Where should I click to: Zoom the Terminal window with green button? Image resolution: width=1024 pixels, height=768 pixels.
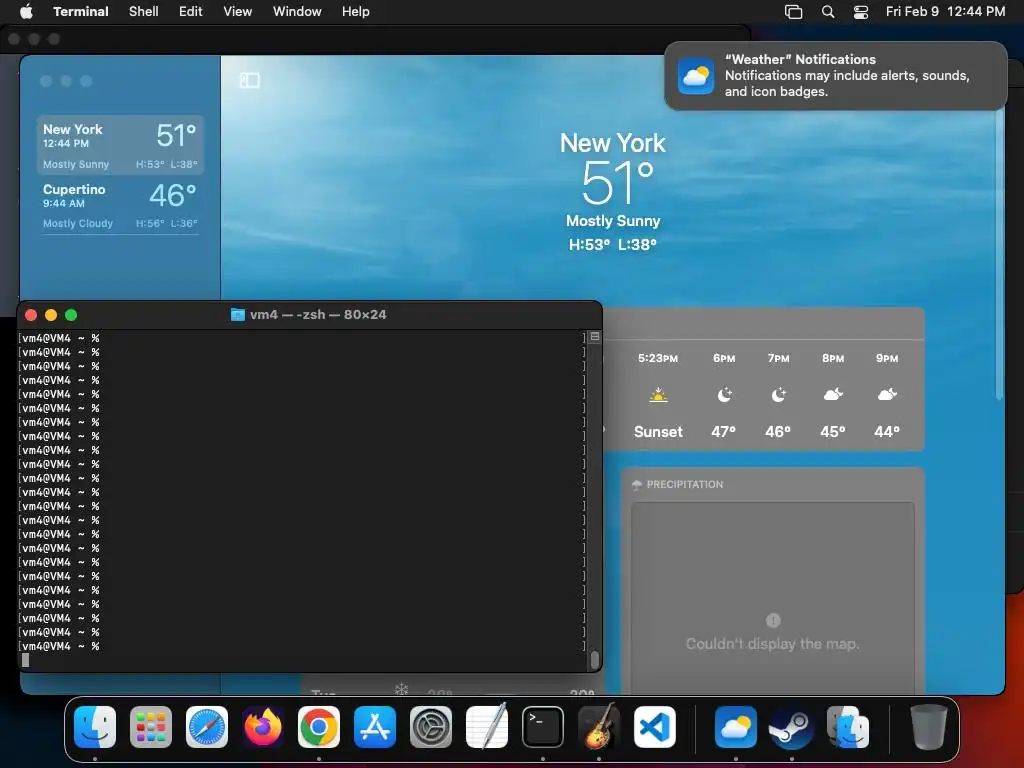coord(71,315)
